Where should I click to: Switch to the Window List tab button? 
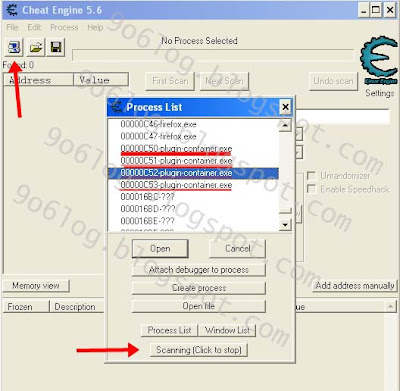(x=227, y=330)
